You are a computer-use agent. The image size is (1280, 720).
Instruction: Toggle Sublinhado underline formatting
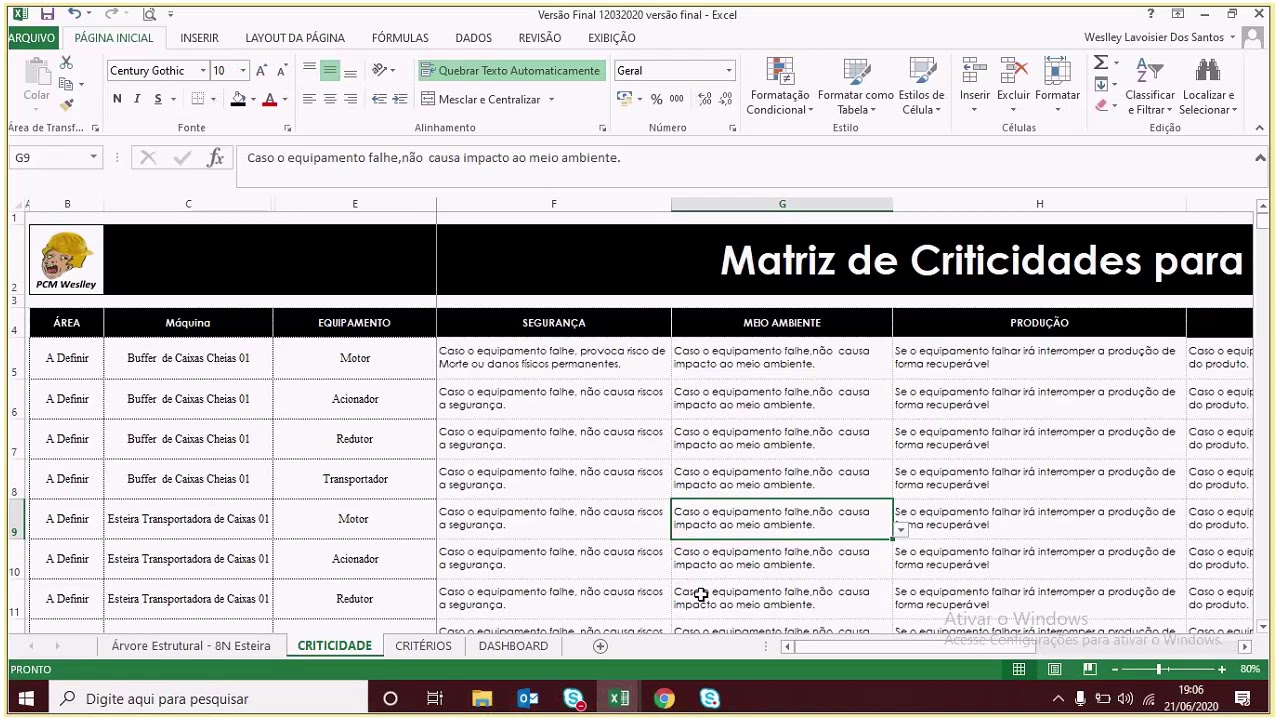tap(157, 99)
